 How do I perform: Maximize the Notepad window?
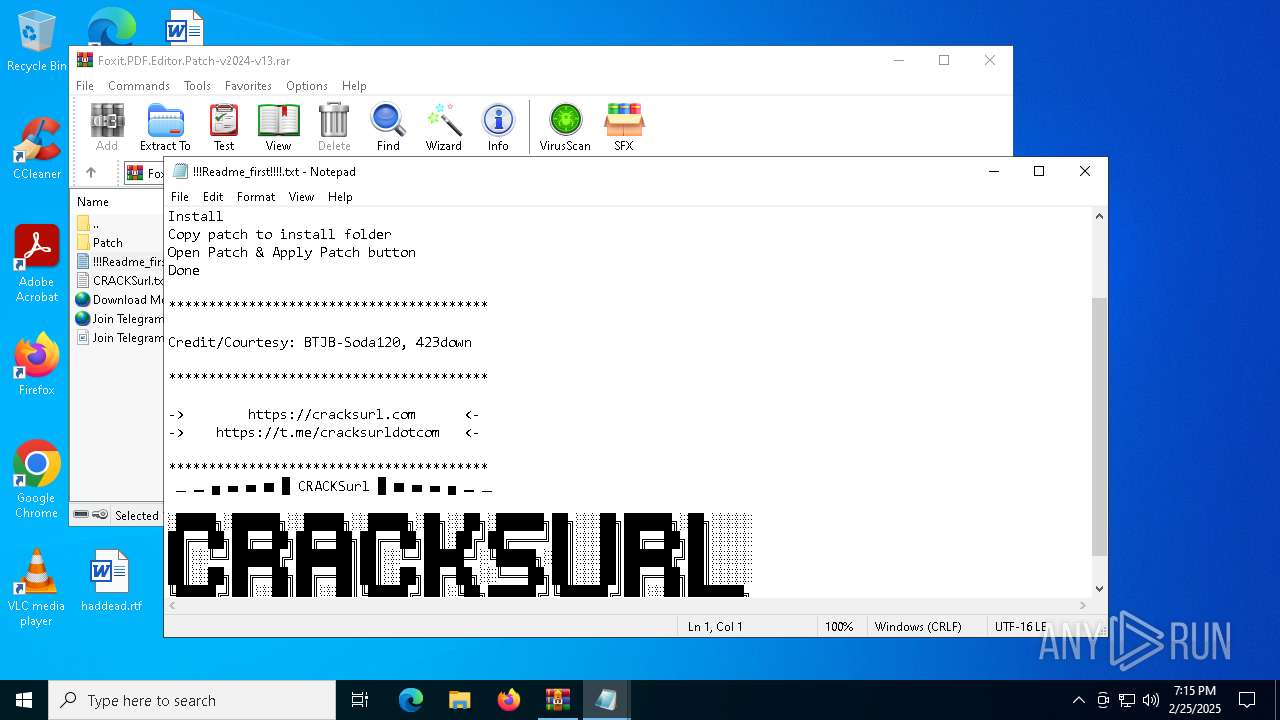coord(1039,171)
